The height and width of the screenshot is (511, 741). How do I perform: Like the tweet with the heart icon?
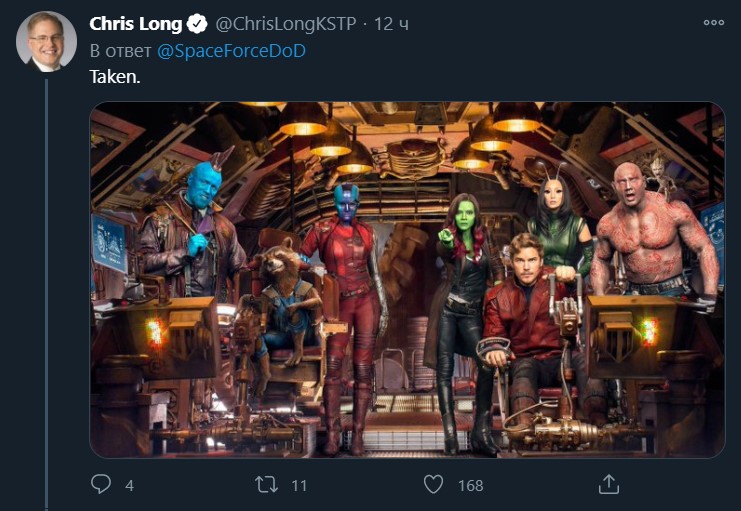[433, 485]
